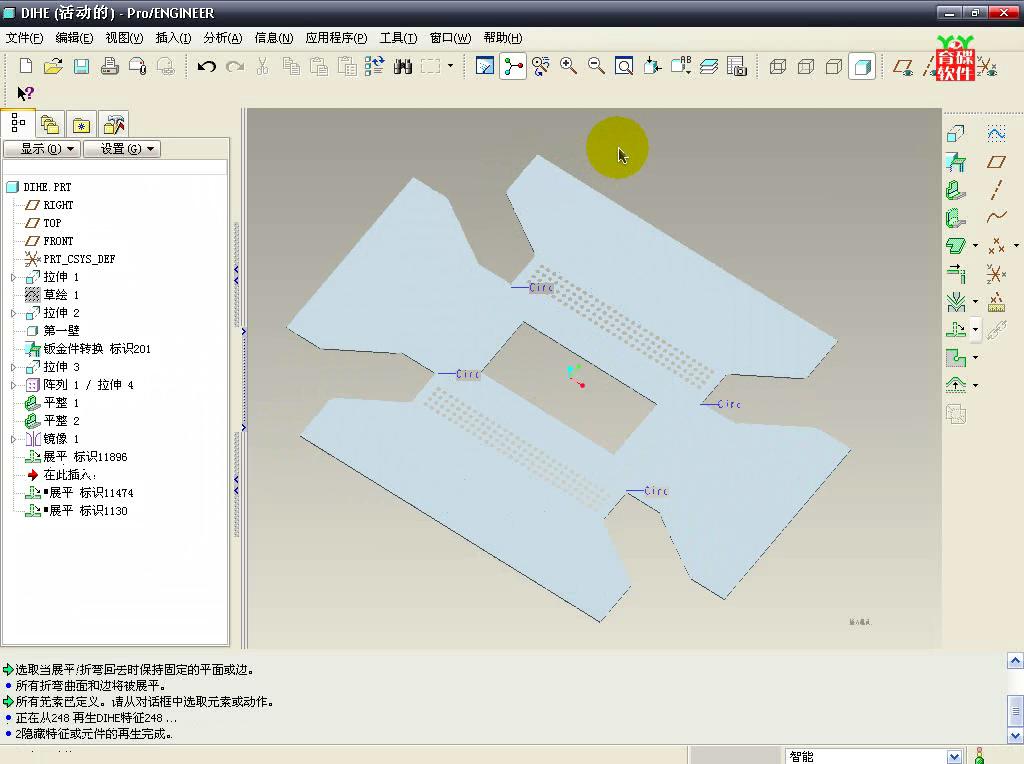Open the 分析(A) menu
1024x764 pixels.
point(223,38)
